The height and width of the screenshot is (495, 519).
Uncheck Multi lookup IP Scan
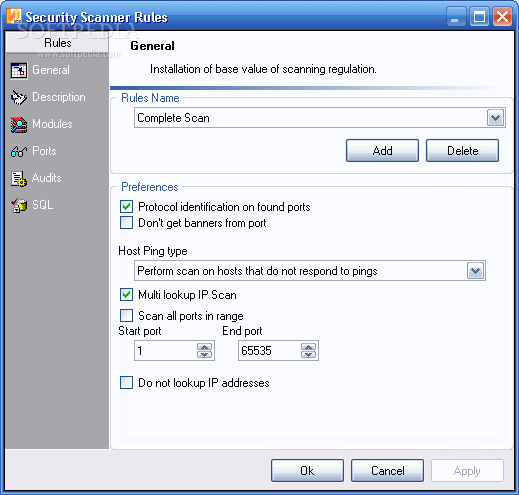126,295
